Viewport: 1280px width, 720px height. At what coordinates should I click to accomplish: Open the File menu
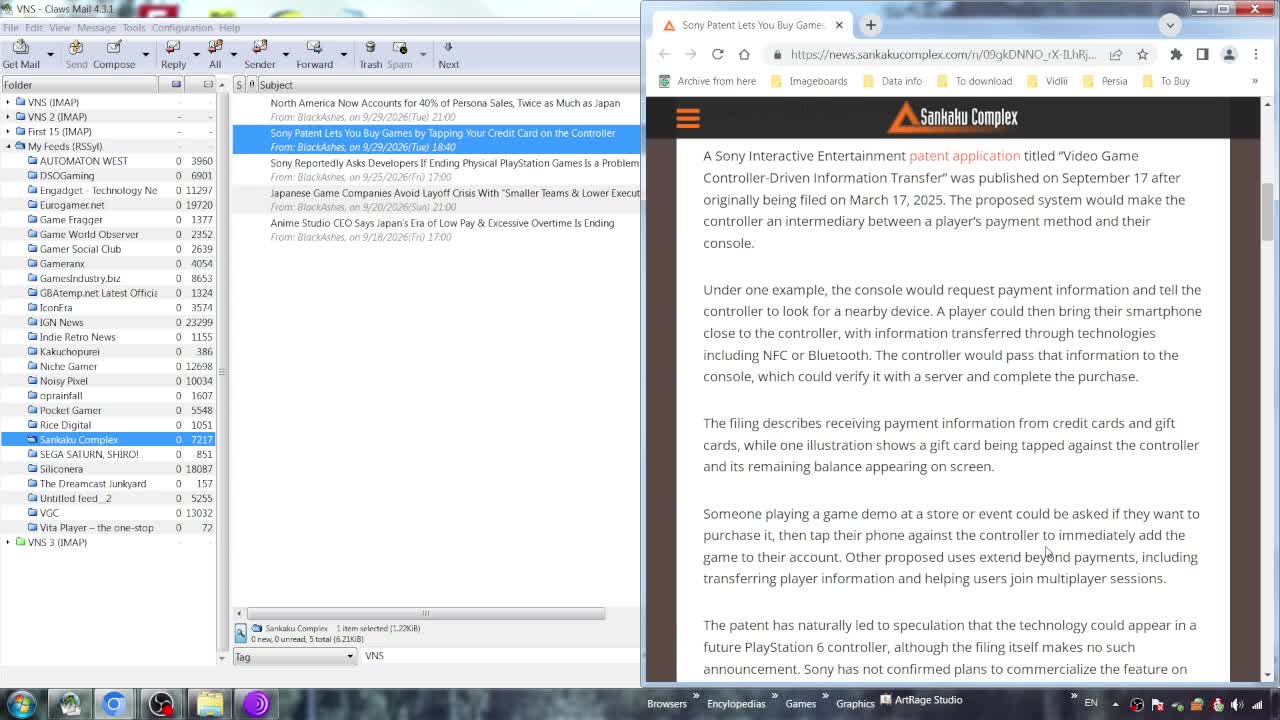(x=10, y=27)
